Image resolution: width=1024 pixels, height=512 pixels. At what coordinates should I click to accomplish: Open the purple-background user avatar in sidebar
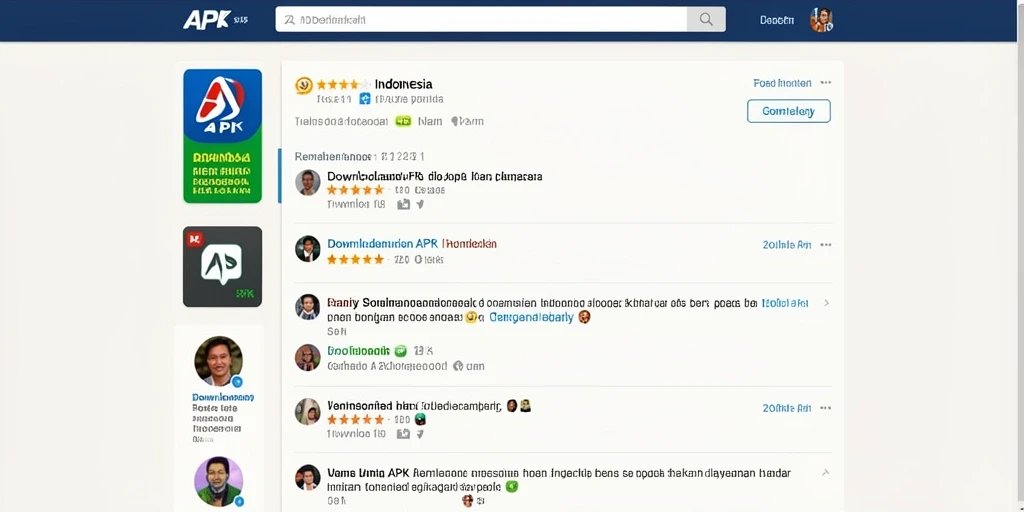[x=219, y=481]
